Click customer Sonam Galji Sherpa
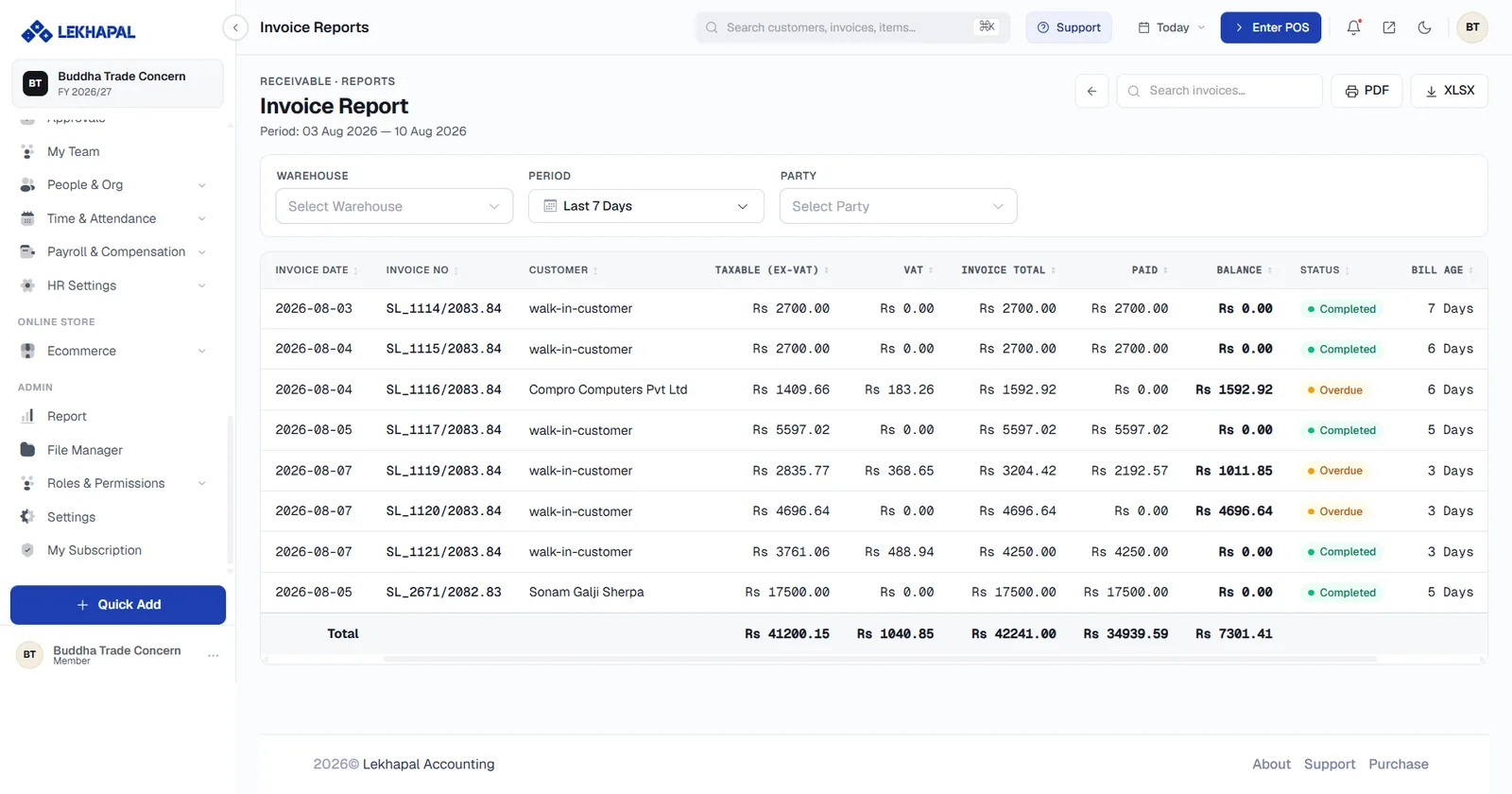The image size is (1512, 794). pyautogui.click(x=586, y=592)
